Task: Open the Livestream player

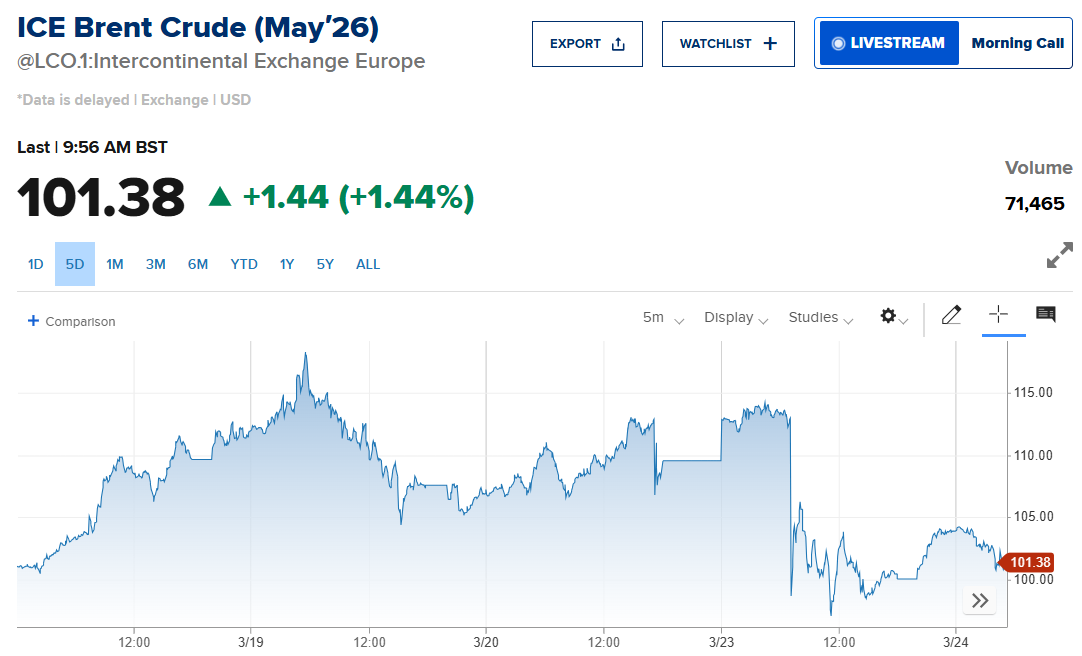Action: click(x=888, y=44)
